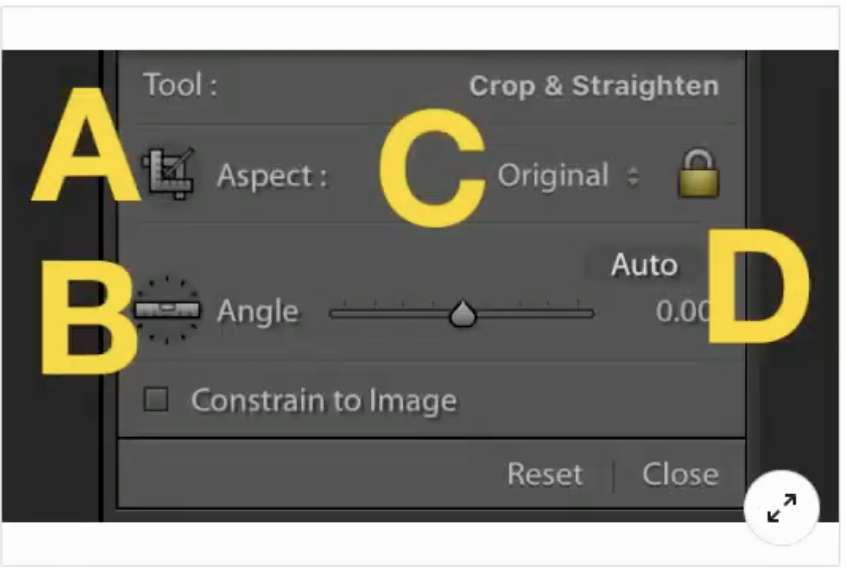The width and height of the screenshot is (846, 568).
Task: Click Reset to undo crop settings
Action: (x=544, y=473)
